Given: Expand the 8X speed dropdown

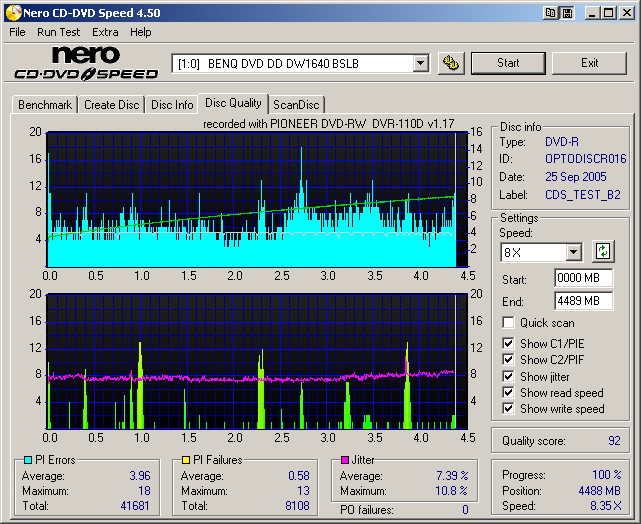Looking at the screenshot, I should tap(573, 252).
